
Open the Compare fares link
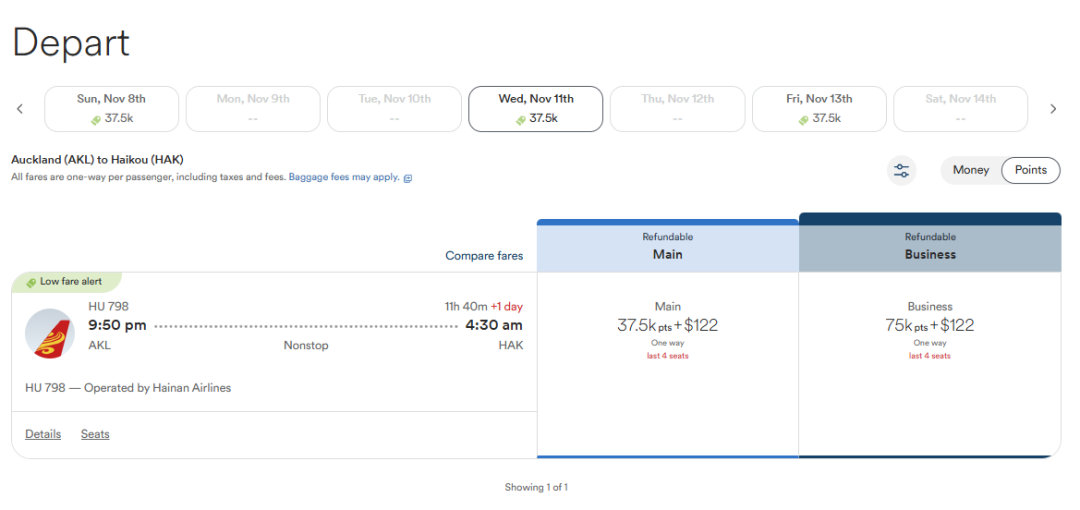pyautogui.click(x=484, y=256)
